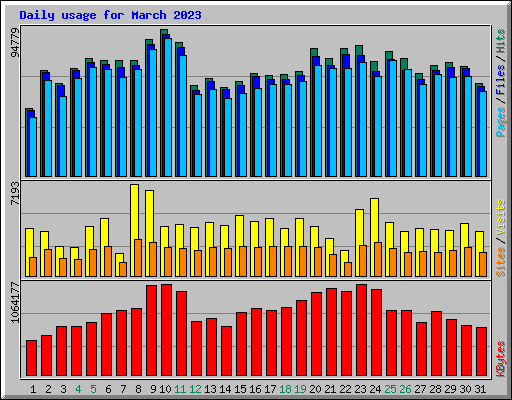Click day label 7 on the axis

[x=123, y=389]
